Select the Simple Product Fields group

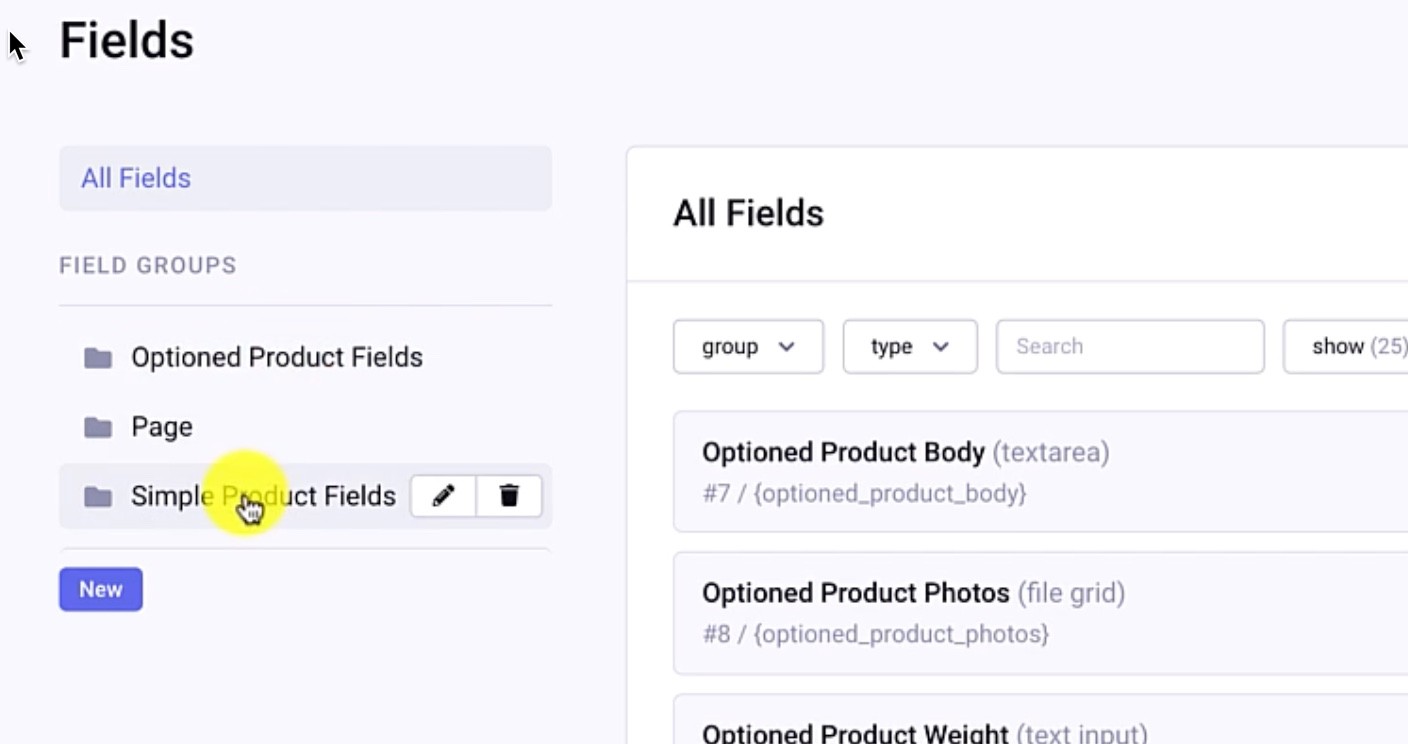200,495
